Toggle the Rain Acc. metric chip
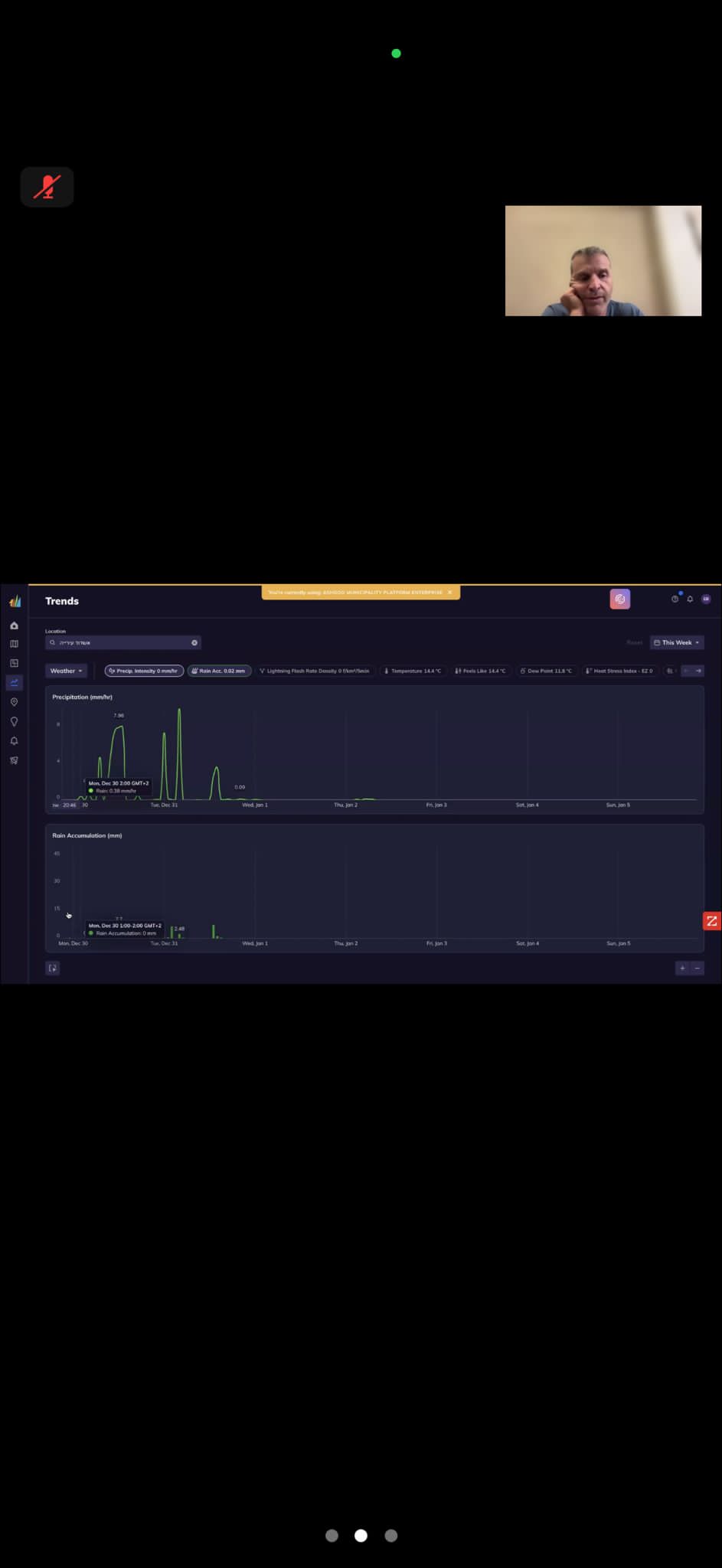722x1568 pixels. 220,671
